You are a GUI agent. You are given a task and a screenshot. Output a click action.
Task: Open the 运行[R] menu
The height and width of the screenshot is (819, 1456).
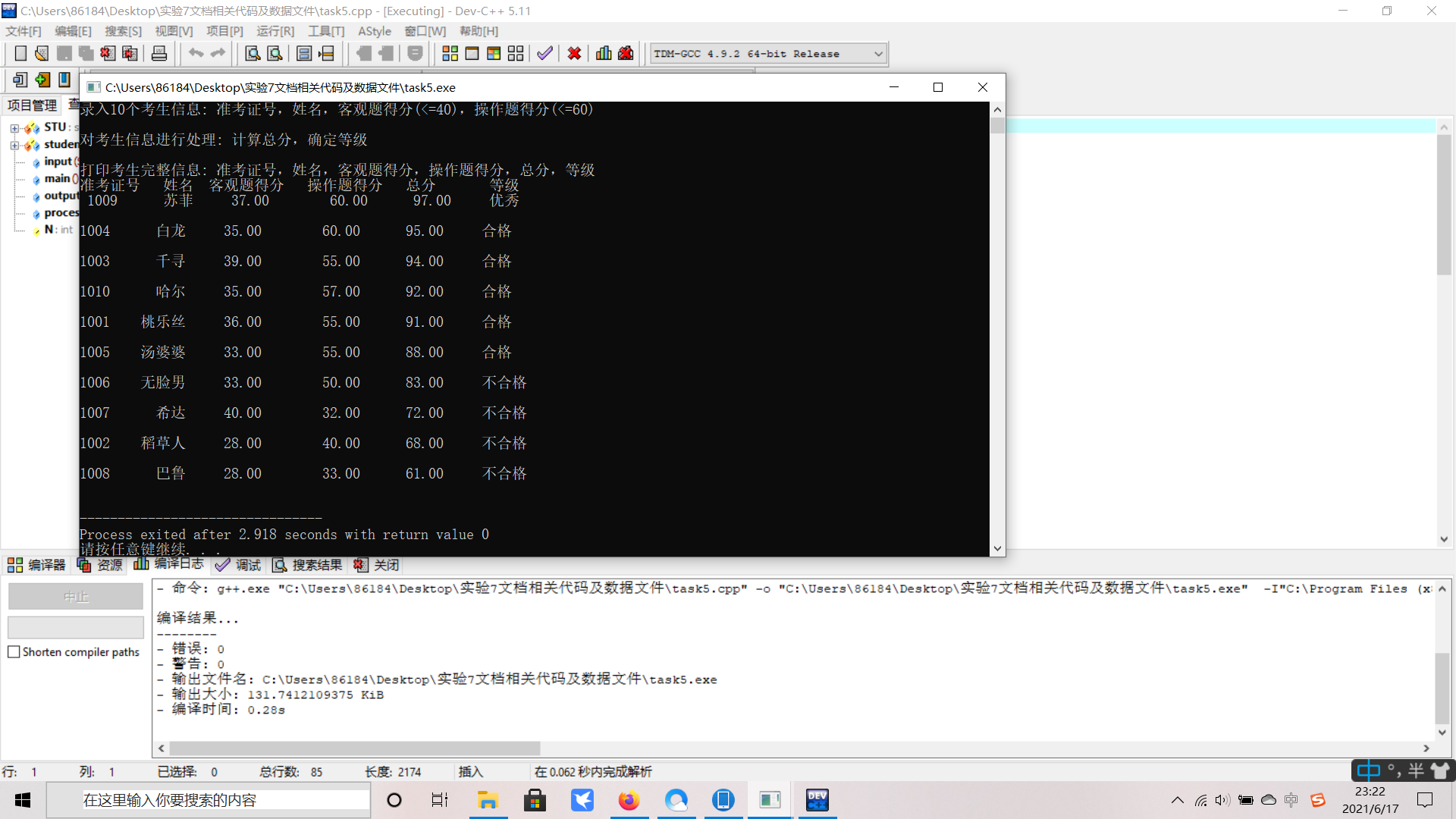coord(275,31)
